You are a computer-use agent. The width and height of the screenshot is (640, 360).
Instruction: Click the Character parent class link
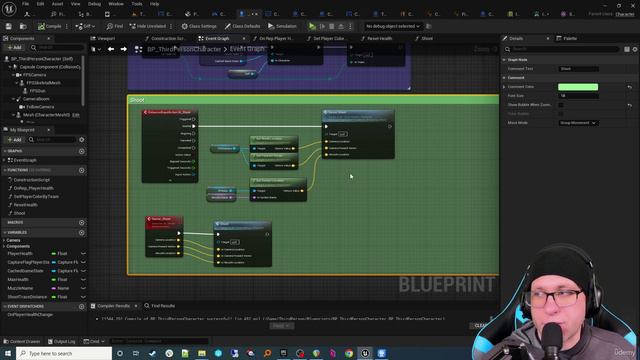[625, 14]
